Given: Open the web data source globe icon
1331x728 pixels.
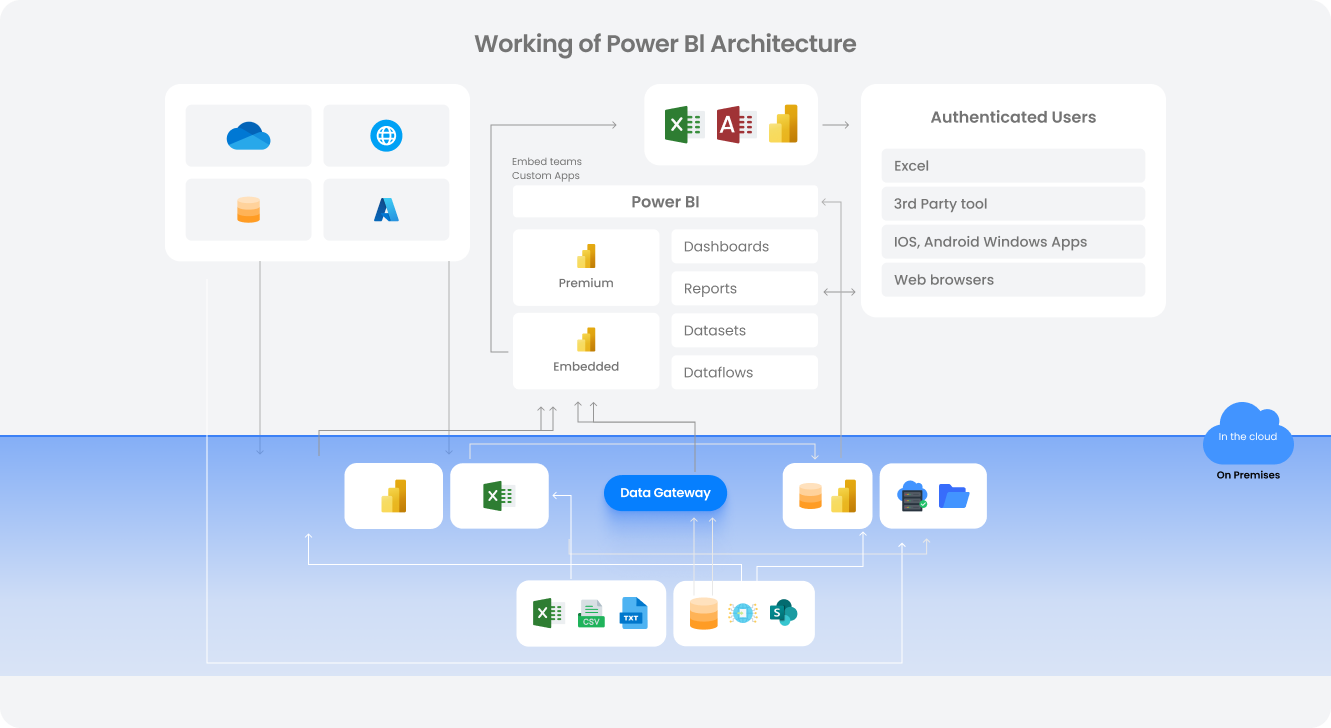Looking at the screenshot, I should pos(386,135).
